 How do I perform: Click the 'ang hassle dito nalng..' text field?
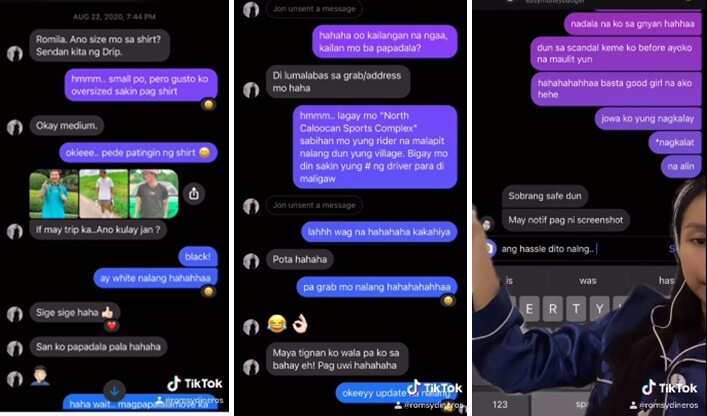(582, 248)
